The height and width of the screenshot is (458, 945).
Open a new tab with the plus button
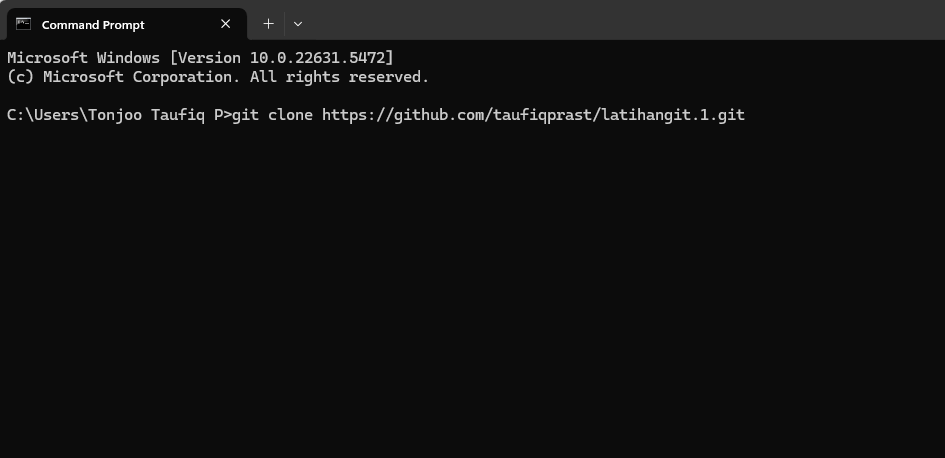tap(268, 24)
